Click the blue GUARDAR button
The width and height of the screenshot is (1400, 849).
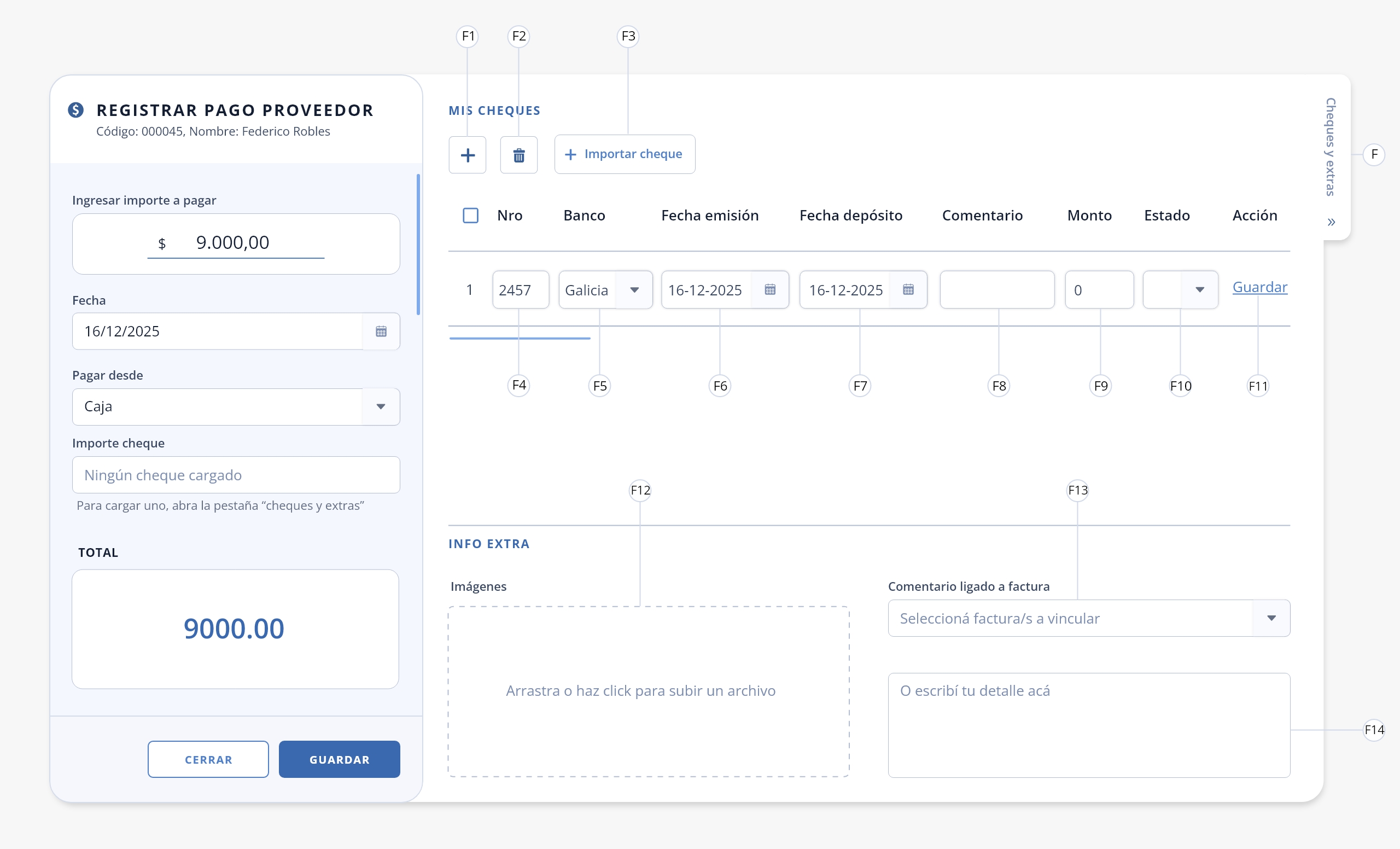339,759
